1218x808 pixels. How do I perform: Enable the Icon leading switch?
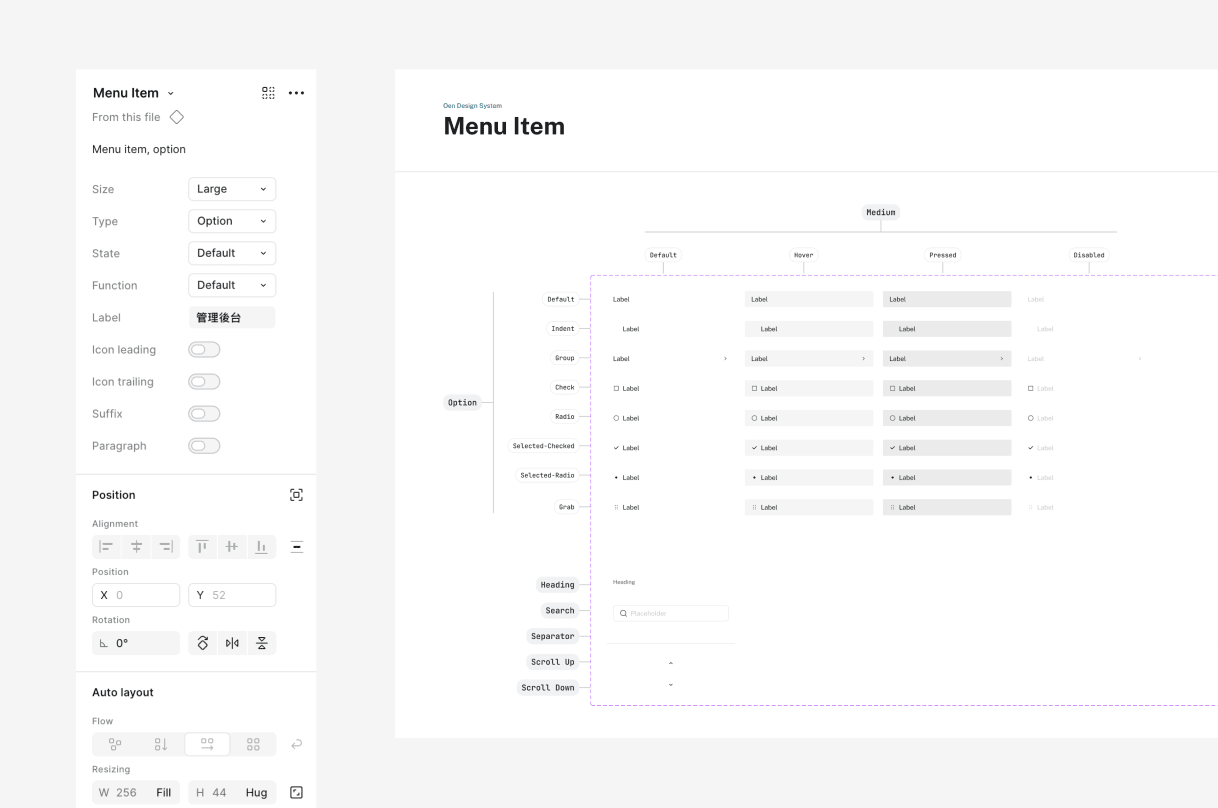pos(204,349)
